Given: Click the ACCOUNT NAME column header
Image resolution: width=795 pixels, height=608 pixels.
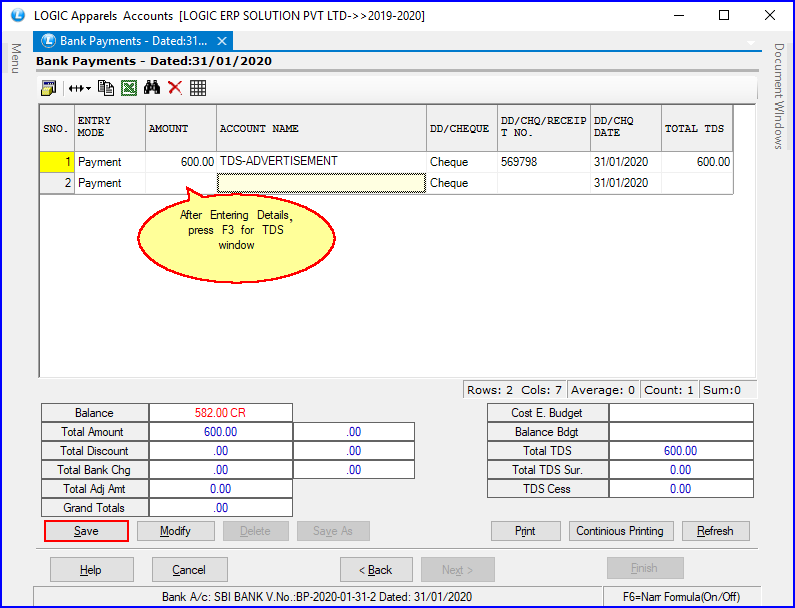Looking at the screenshot, I should pyautogui.click(x=321, y=128).
